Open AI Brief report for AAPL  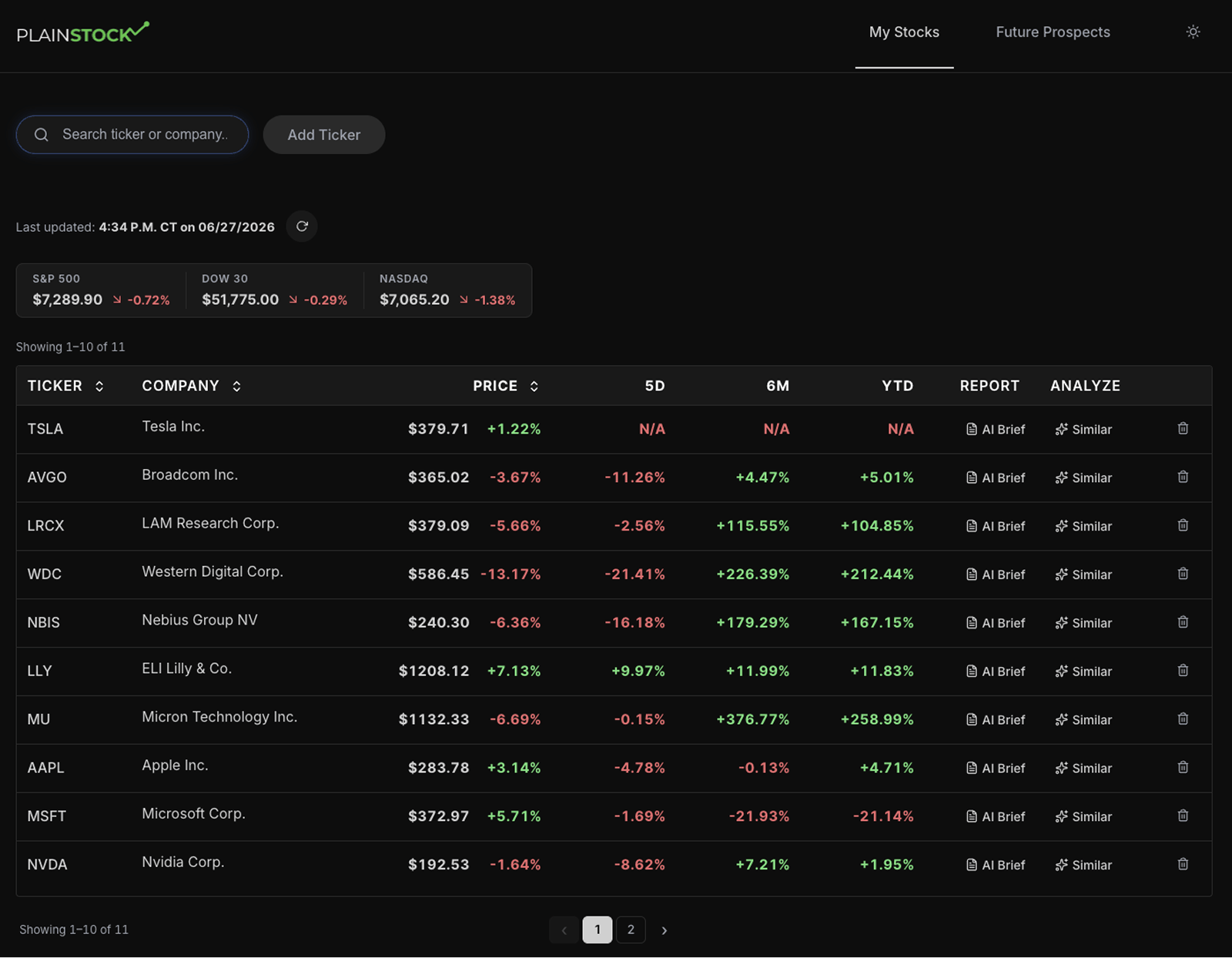[x=996, y=769]
